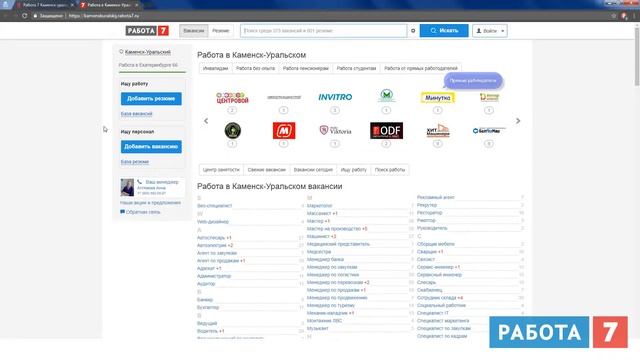Open the Минутка employer logo

[x=437, y=98]
